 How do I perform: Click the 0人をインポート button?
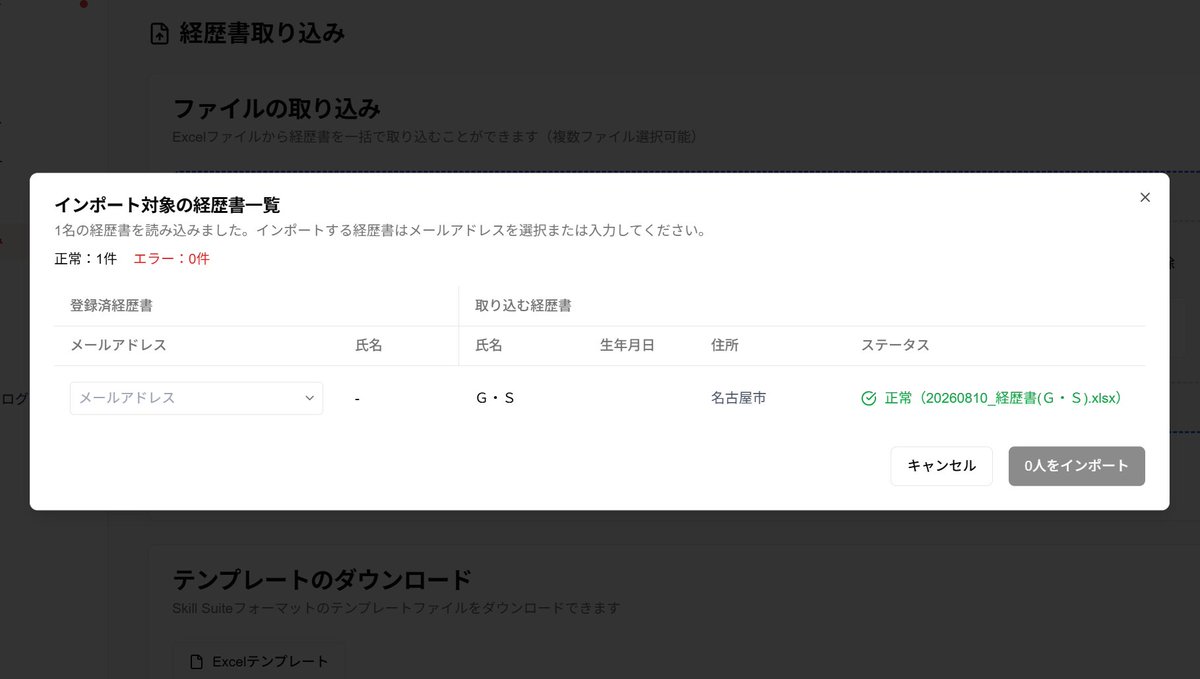[1076, 466]
